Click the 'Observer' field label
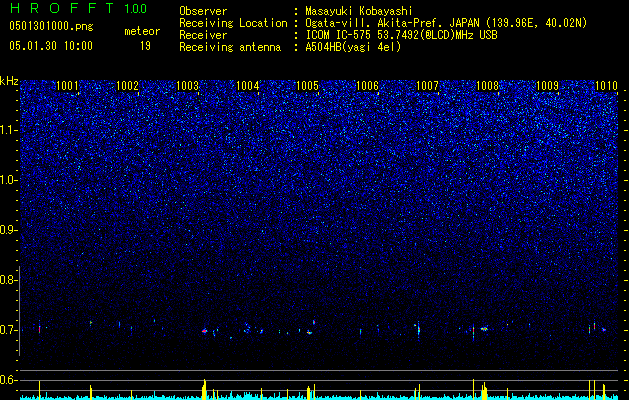Viewport: 629px width, 400px height. pos(203,11)
